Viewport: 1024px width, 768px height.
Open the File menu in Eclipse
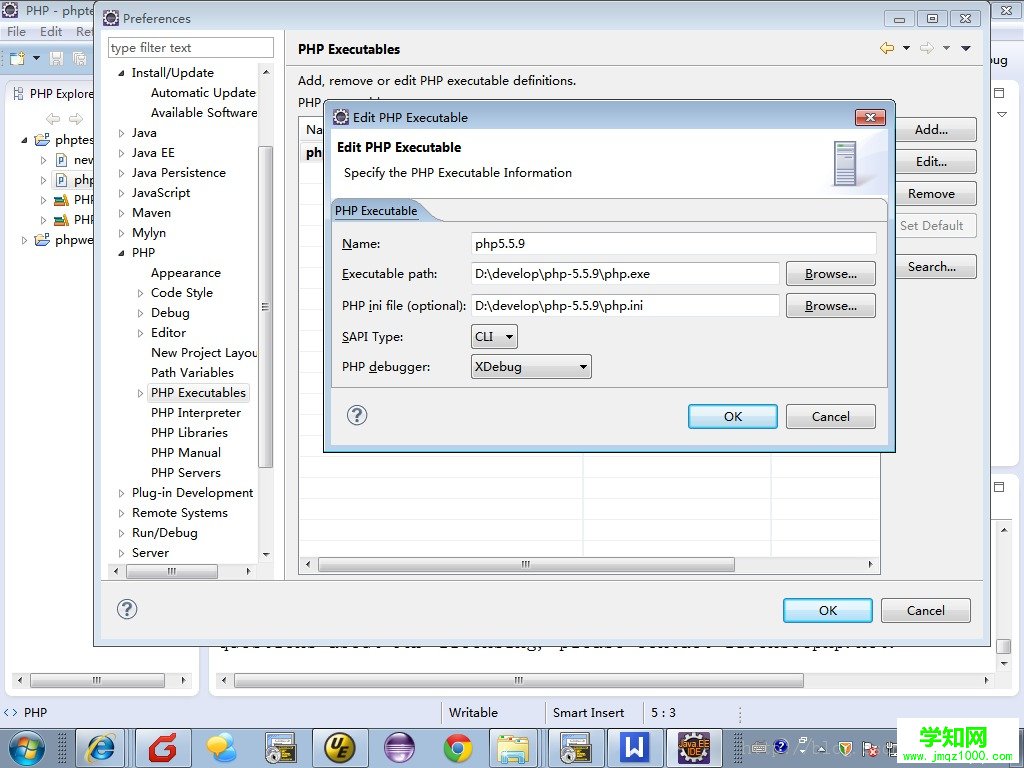(x=16, y=31)
